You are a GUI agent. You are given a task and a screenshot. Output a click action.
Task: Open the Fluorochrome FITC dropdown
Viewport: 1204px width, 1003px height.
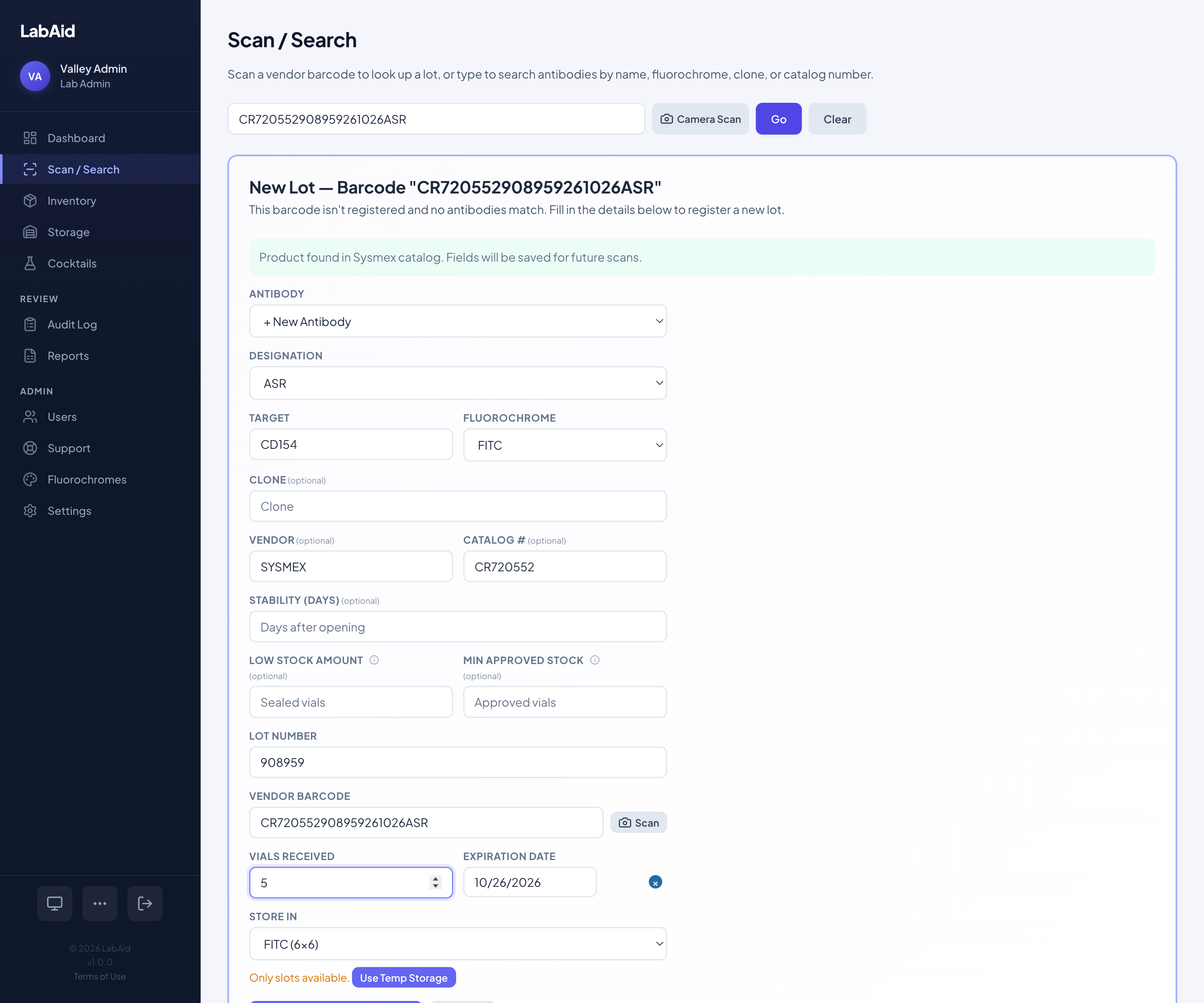564,445
